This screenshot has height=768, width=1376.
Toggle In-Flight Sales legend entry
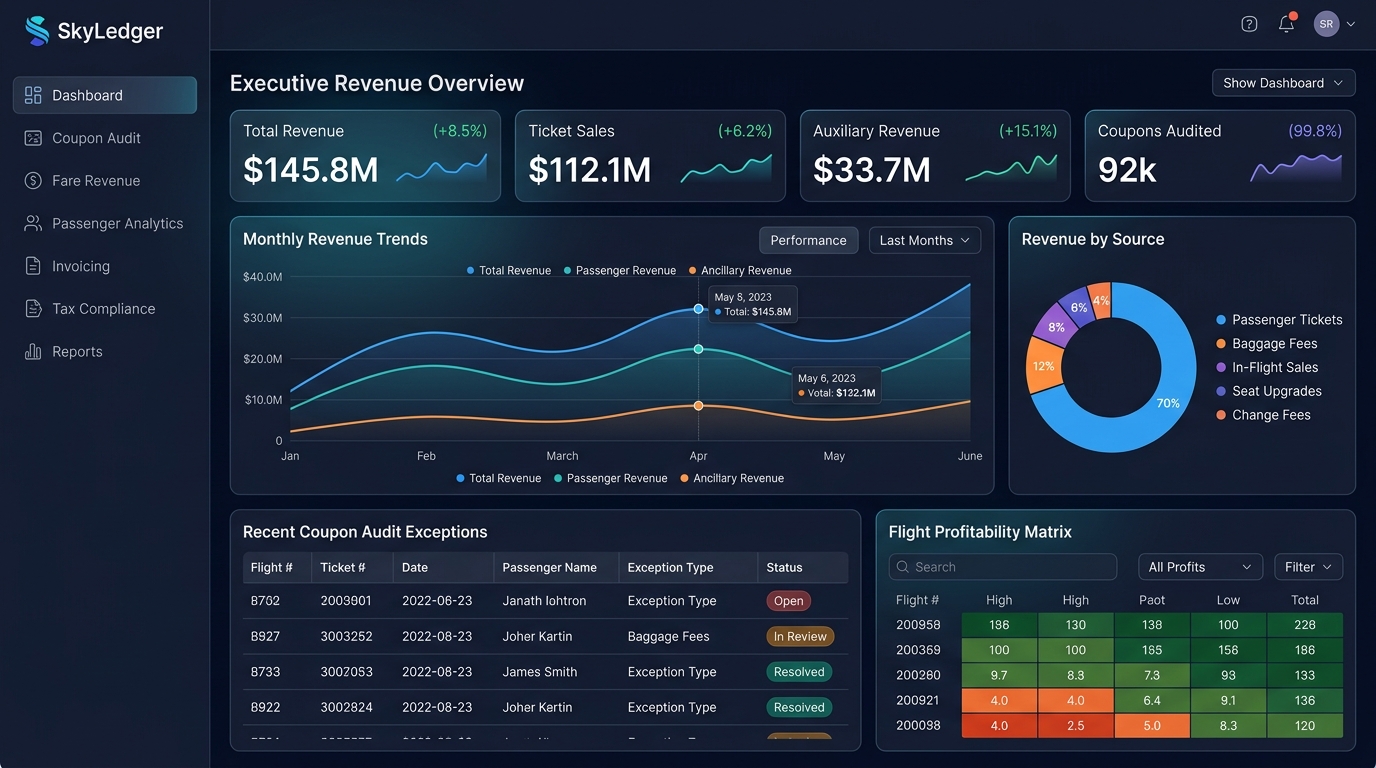(x=1267, y=367)
